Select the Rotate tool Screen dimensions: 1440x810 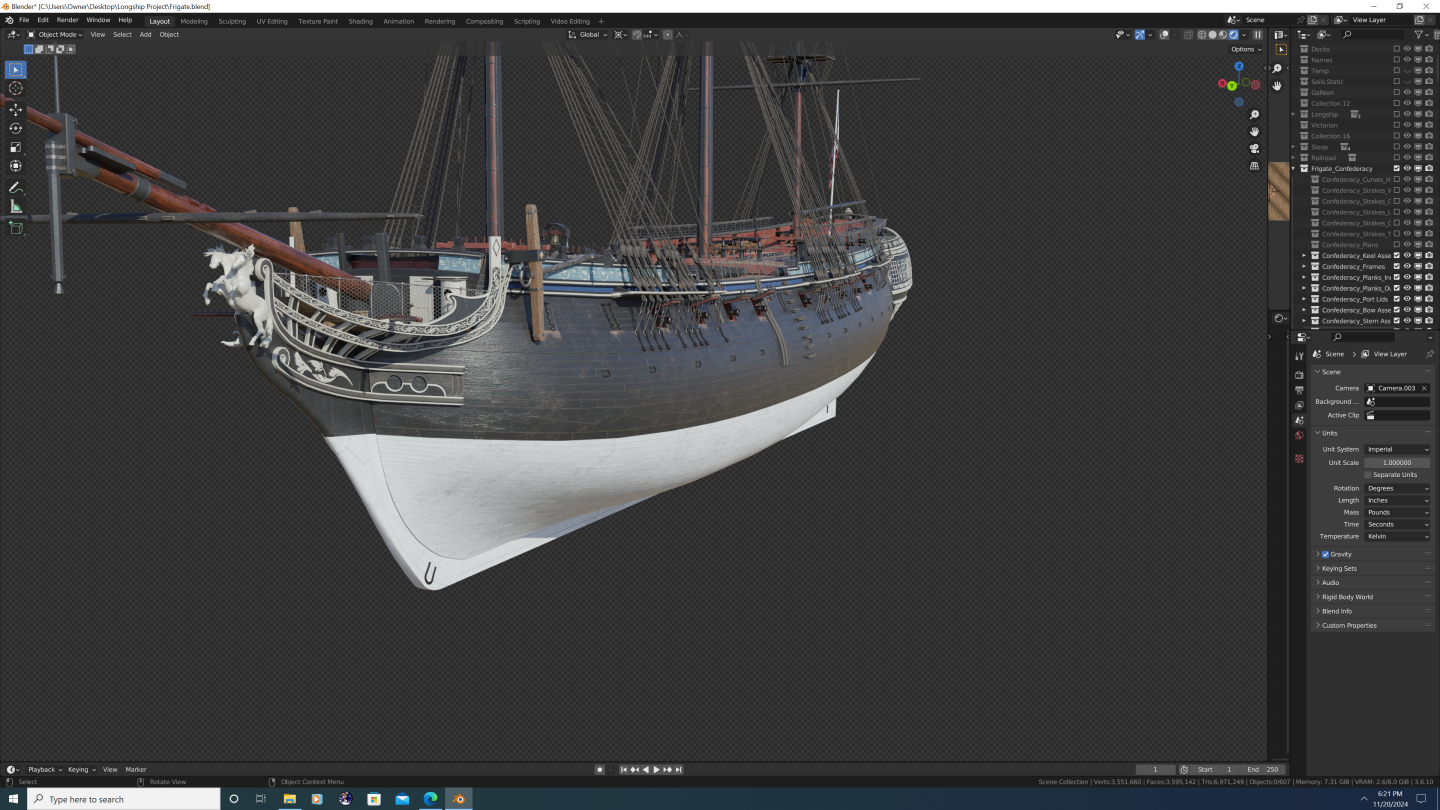click(x=15, y=128)
